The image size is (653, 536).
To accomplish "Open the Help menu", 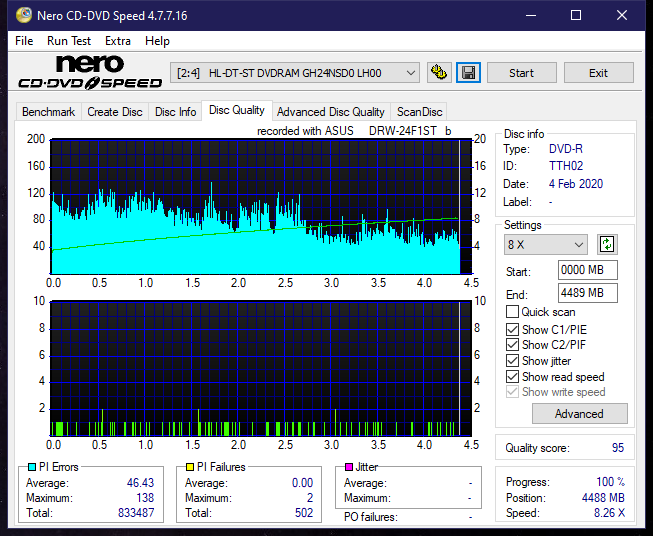I will click(x=157, y=41).
